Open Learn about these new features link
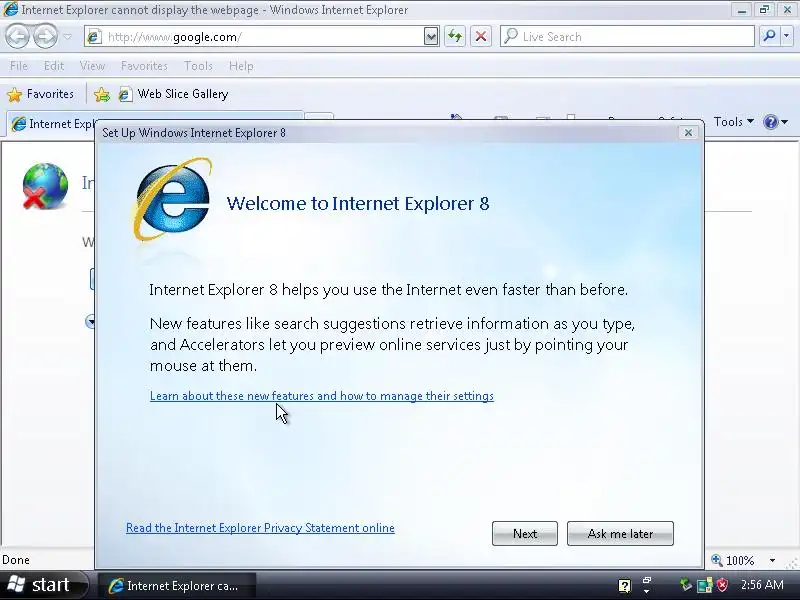The height and width of the screenshot is (600, 800). coord(322,396)
